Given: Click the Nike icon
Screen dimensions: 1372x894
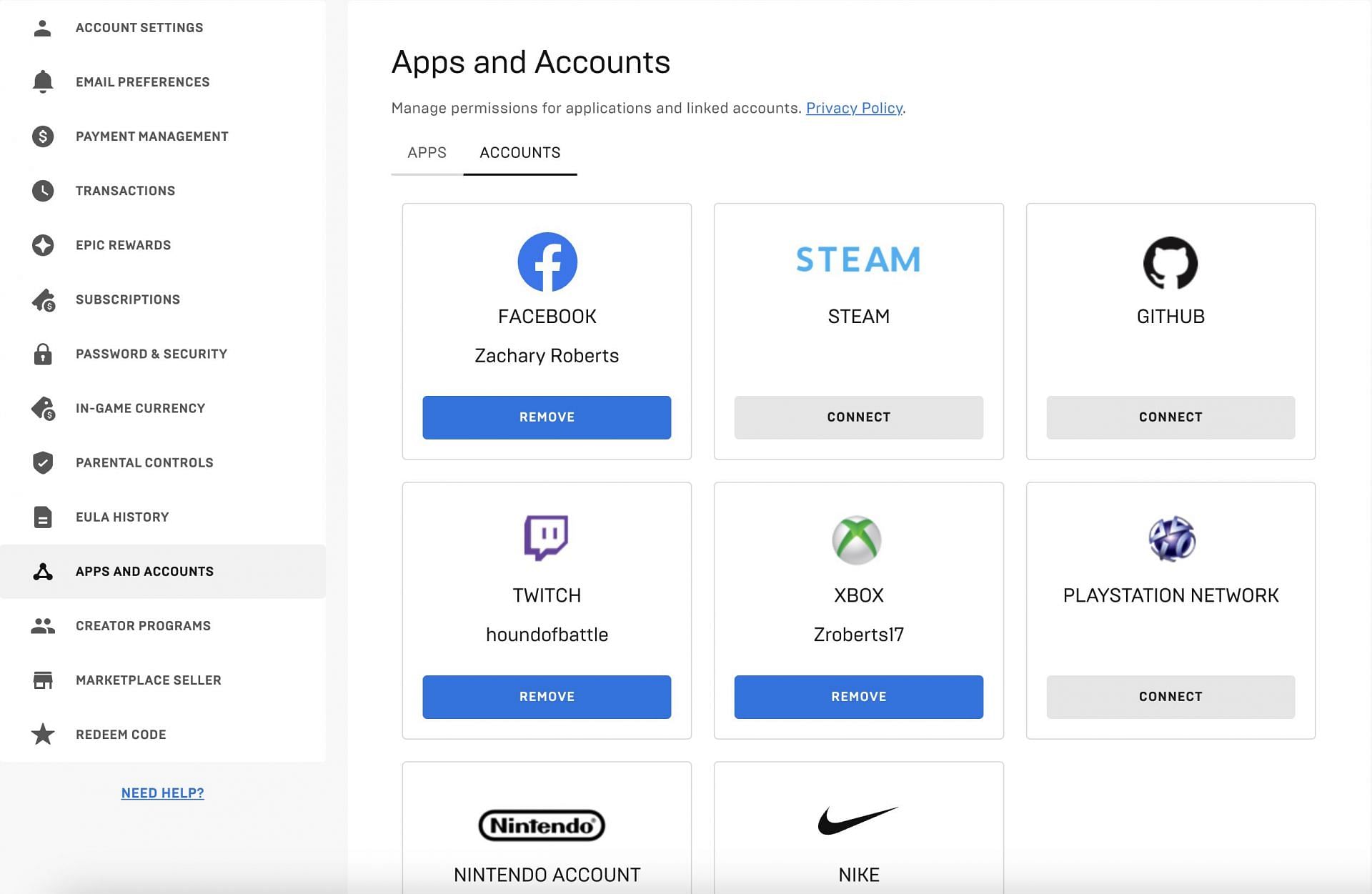Looking at the screenshot, I should point(858,818).
